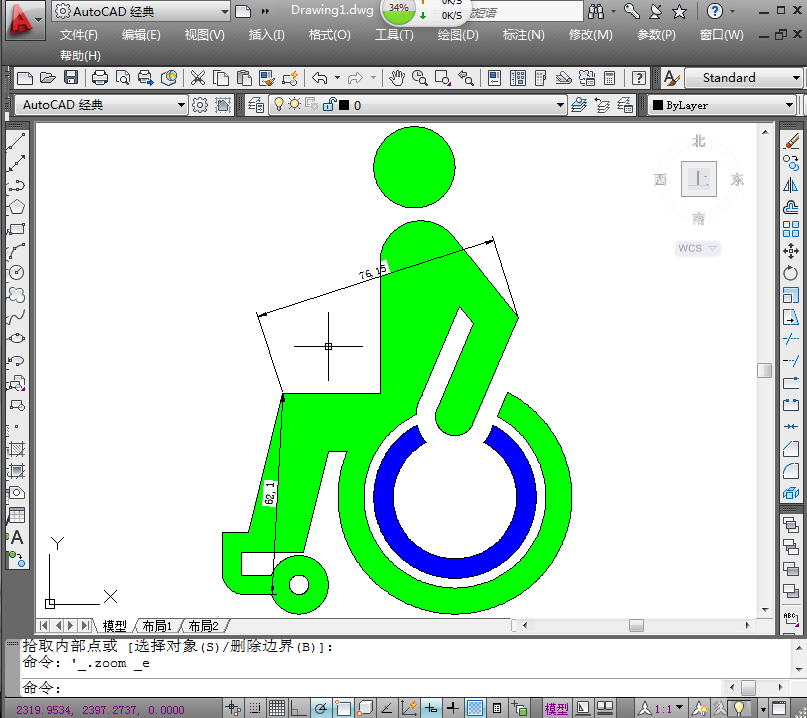Switch to the 布局1 layout tab
807x718 pixels.
157,626
